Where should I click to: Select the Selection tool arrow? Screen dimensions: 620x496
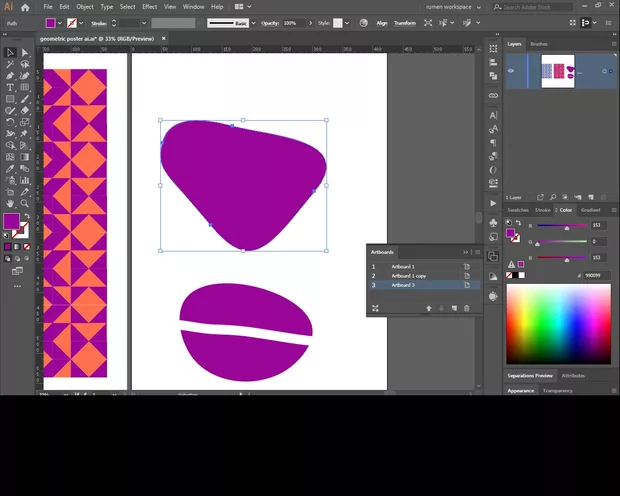10,52
